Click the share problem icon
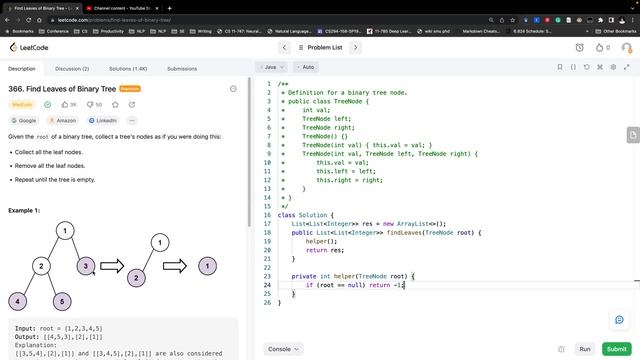This screenshot has height=360, width=640. click(x=132, y=104)
